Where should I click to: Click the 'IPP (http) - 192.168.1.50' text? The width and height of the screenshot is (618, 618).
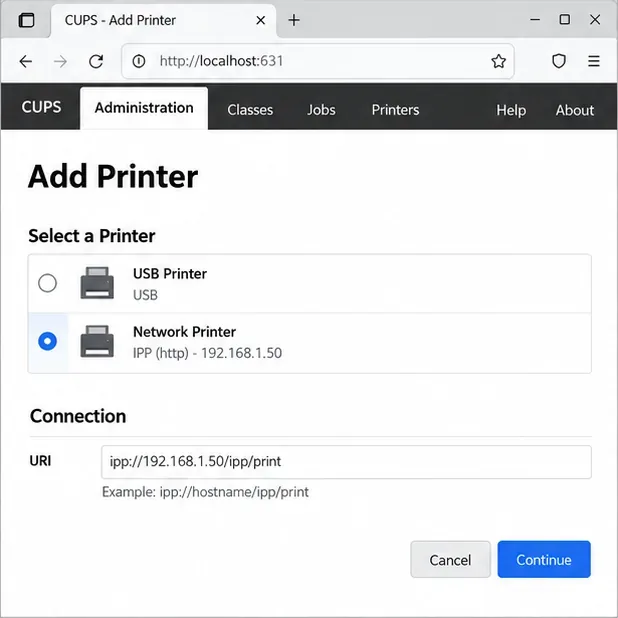point(207,353)
